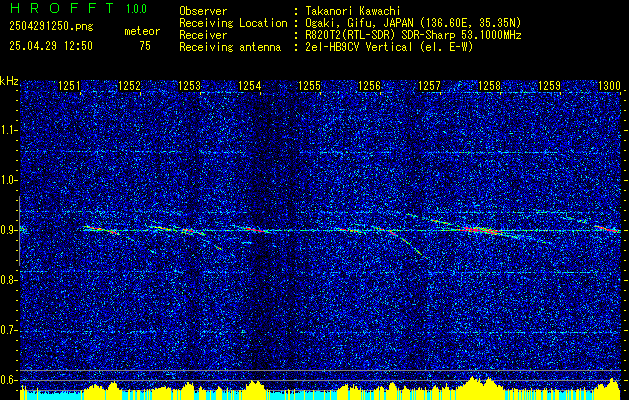
Task: Click time marker 1251
Action: 69,86
